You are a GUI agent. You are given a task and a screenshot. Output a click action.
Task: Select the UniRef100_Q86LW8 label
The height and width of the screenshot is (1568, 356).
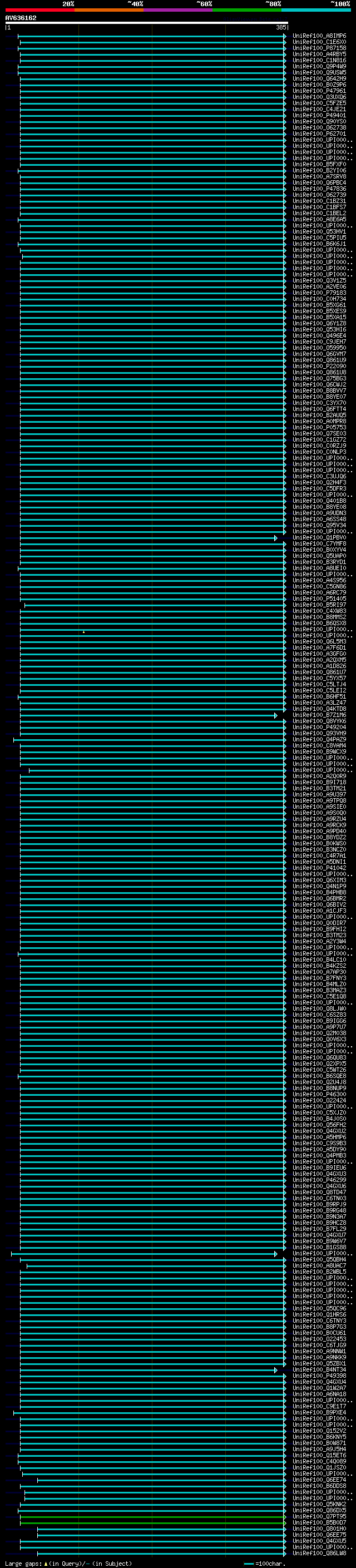[x=319, y=1553]
